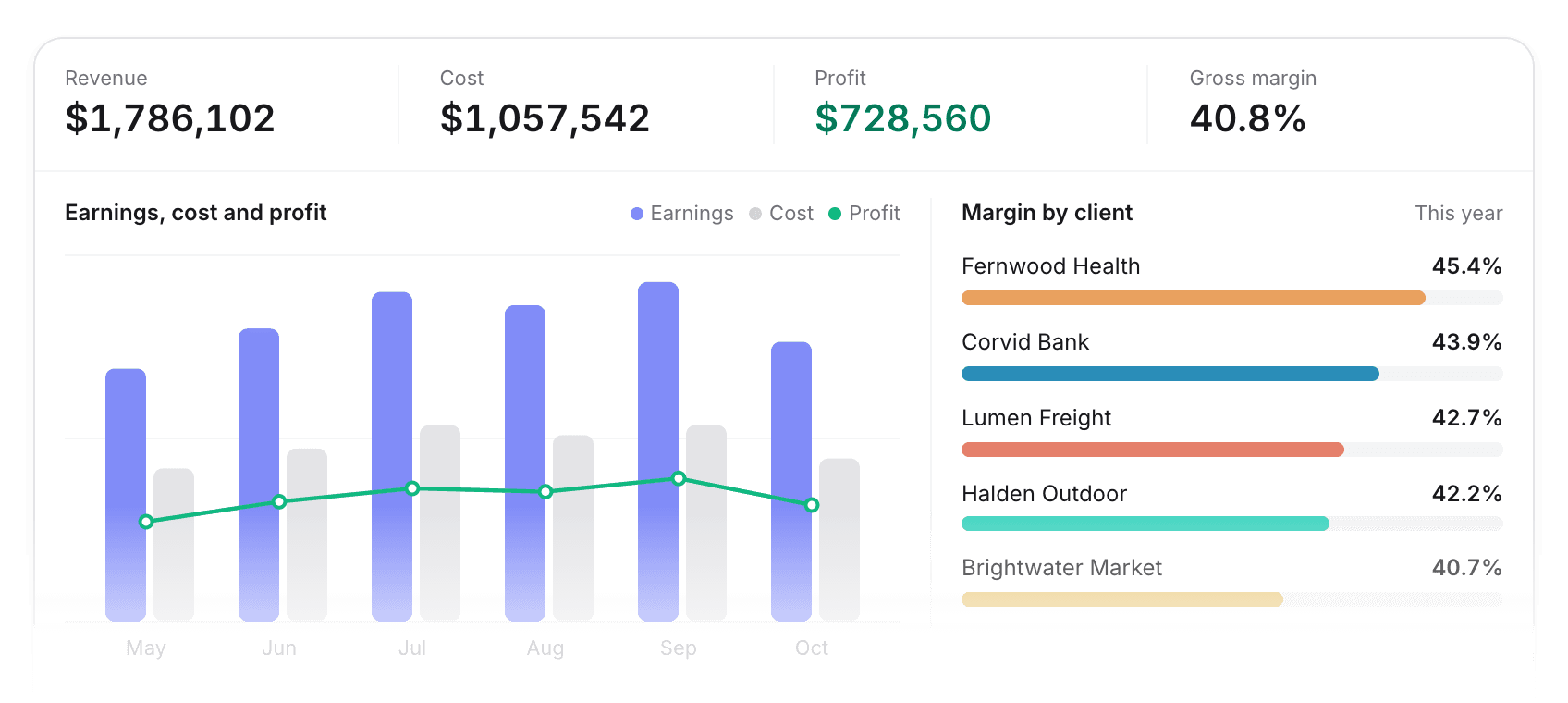The width and height of the screenshot is (1568, 703).
Task: Click the Oct earnings bar
Action: (791, 482)
